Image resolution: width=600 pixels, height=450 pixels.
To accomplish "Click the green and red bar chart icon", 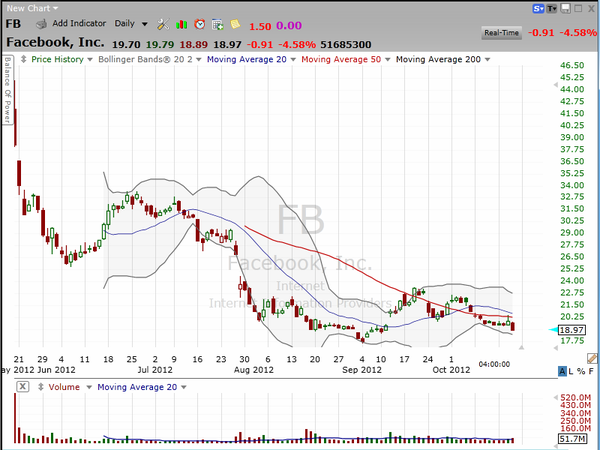I will point(181,25).
